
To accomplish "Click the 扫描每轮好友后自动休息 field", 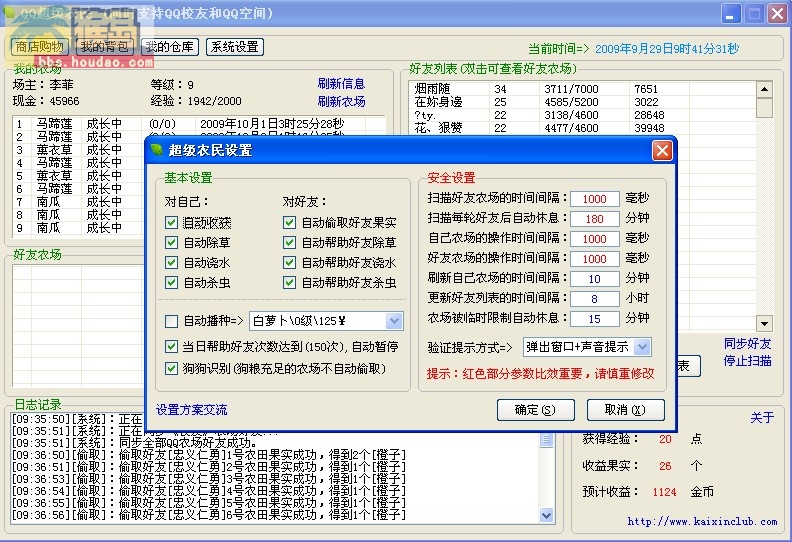I will 595,219.
